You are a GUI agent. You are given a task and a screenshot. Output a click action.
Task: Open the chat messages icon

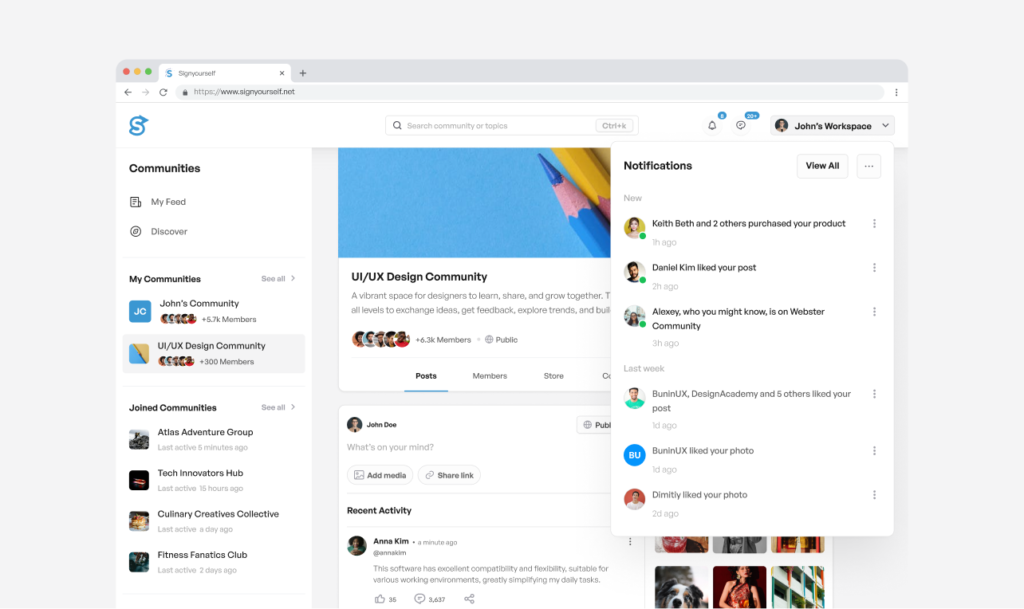tap(741, 126)
